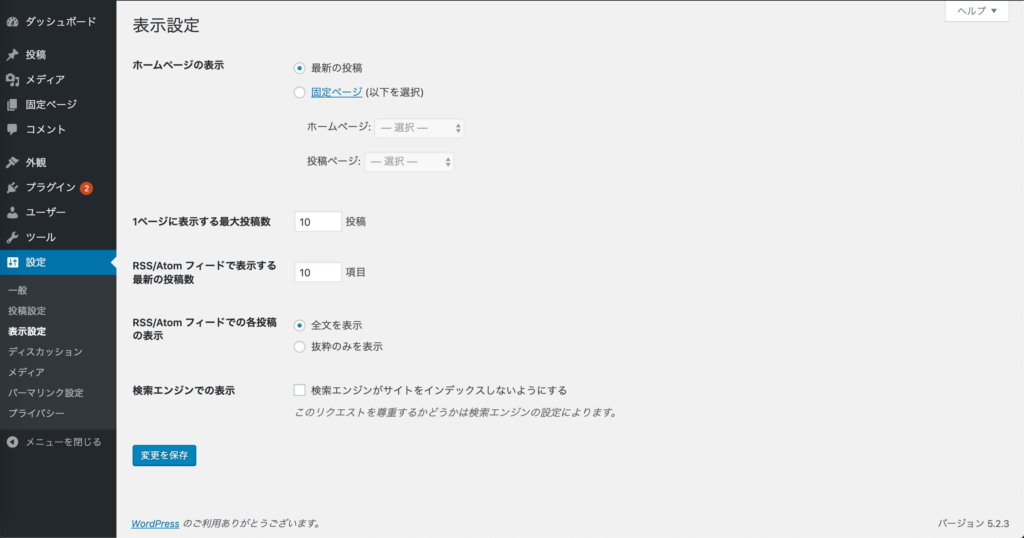Click the sliders icon beside 設定
1024x538 pixels.
pyautogui.click(x=12, y=262)
